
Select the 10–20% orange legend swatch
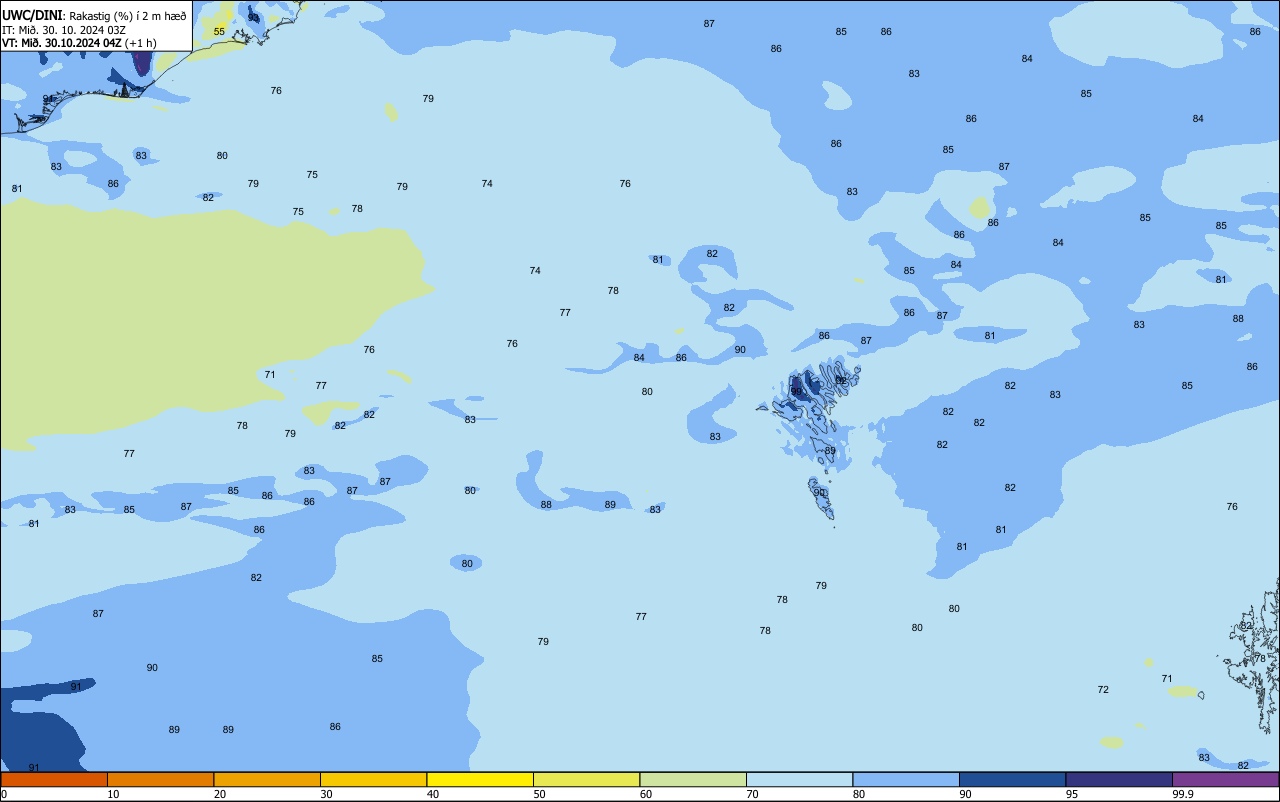160,779
